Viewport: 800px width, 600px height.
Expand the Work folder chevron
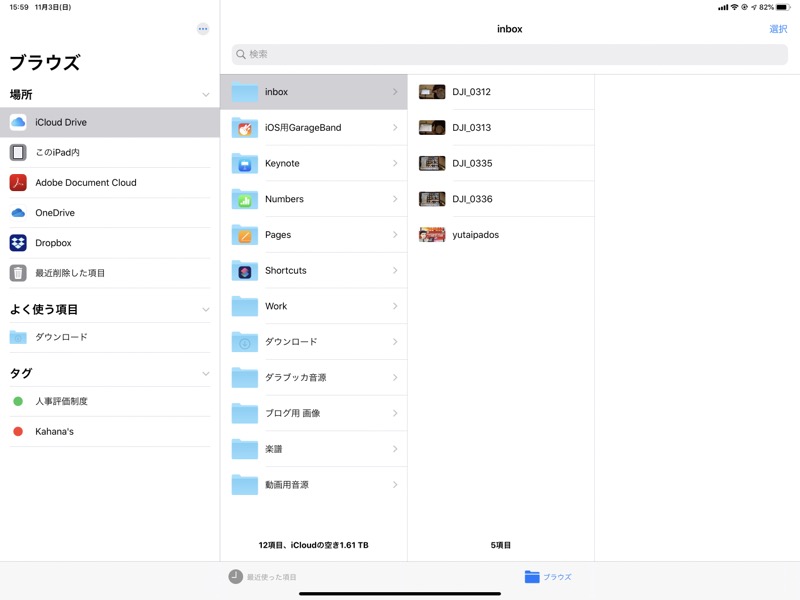(395, 306)
